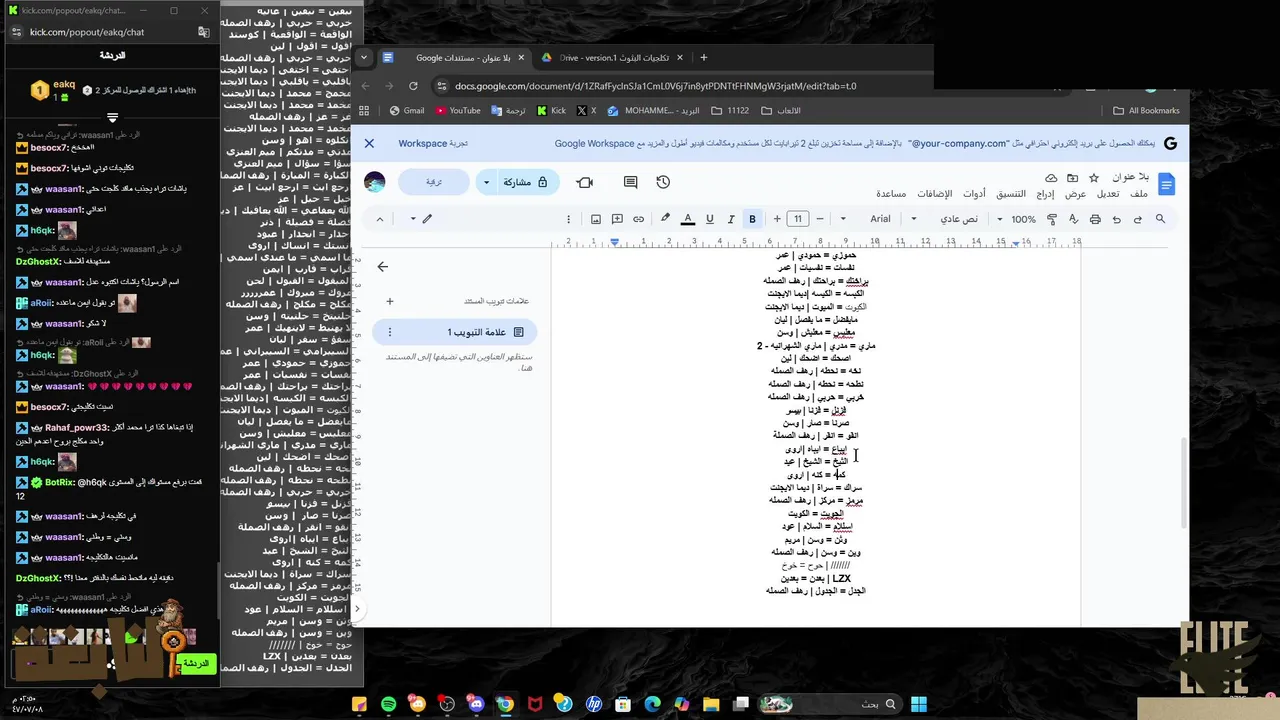Open the Google account avatar
The image size is (1280, 720).
pyautogui.click(x=375, y=182)
